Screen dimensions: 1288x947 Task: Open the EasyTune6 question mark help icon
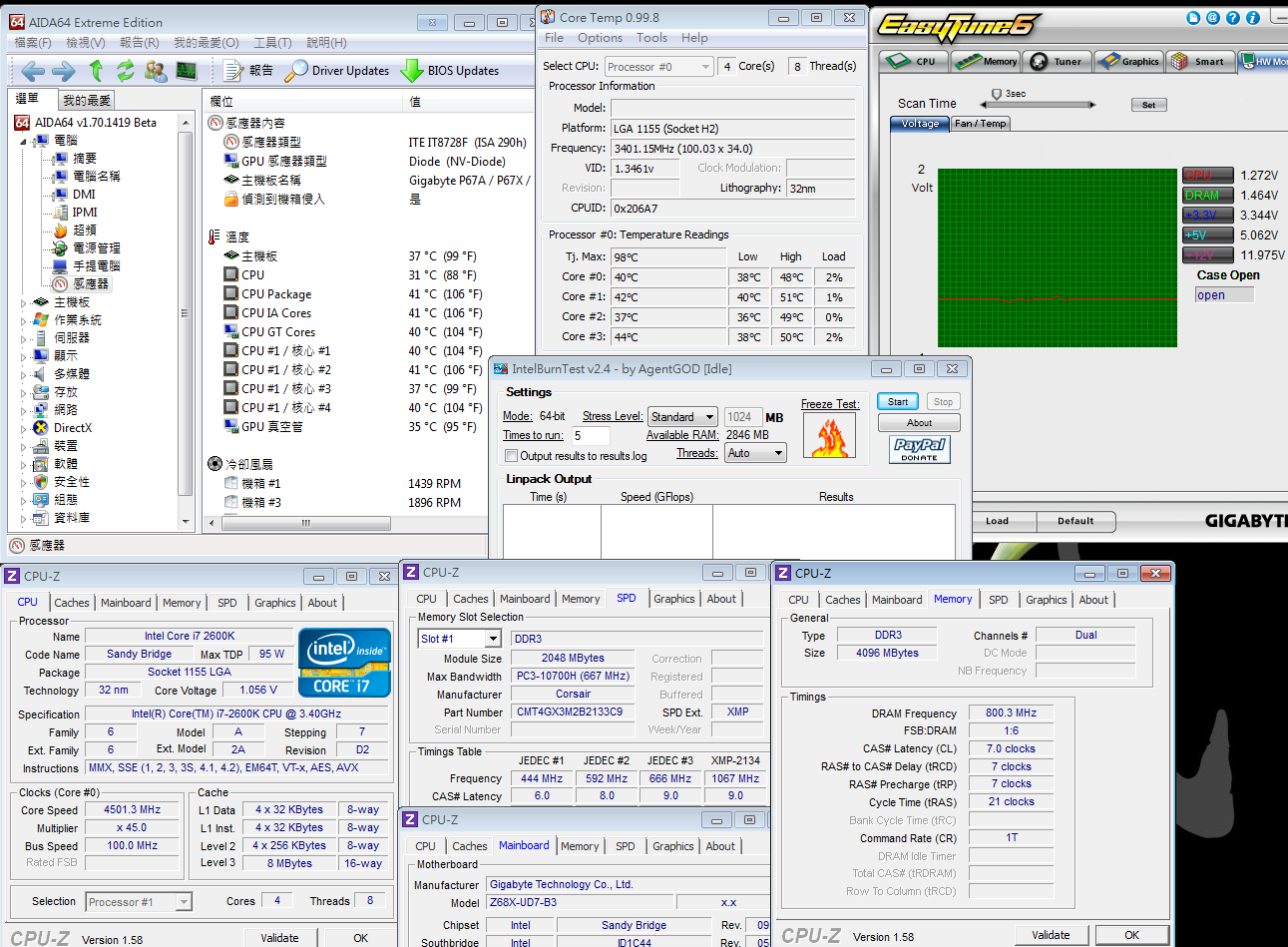(x=1233, y=18)
